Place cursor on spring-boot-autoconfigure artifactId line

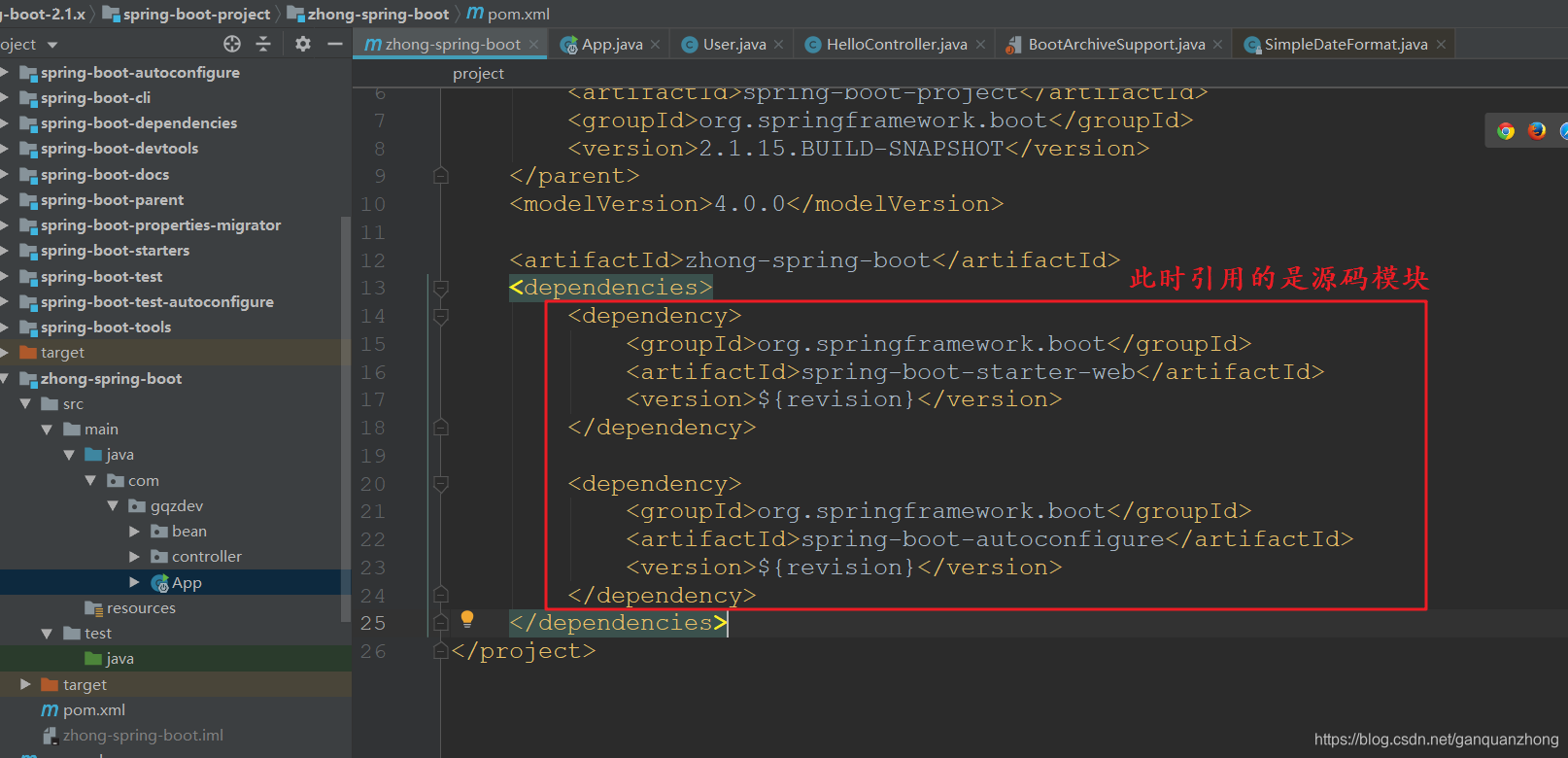[x=990, y=539]
